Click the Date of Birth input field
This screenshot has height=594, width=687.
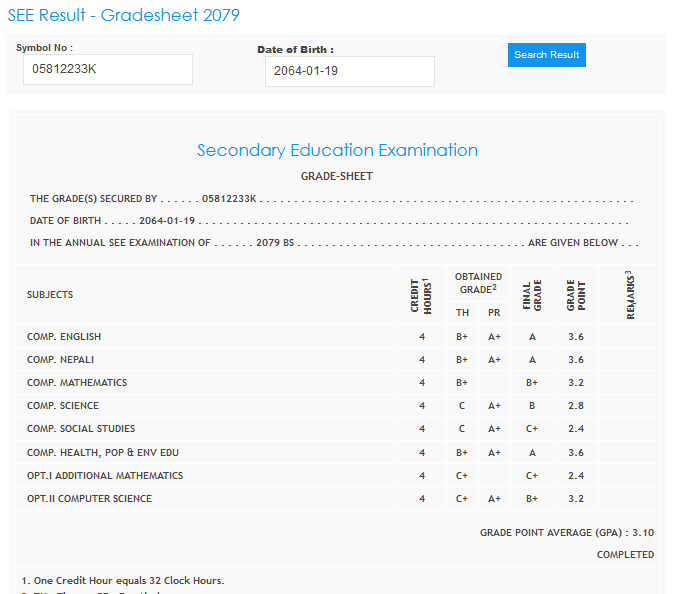point(349,72)
